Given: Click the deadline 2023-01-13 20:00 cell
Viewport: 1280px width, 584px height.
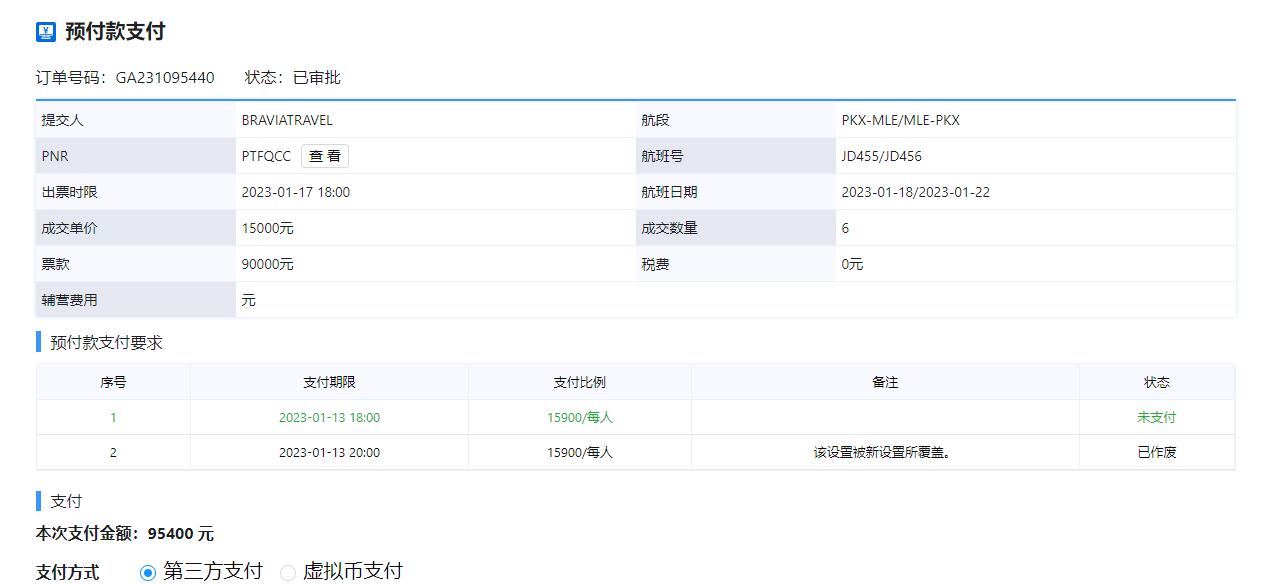Looking at the screenshot, I should tap(329, 452).
